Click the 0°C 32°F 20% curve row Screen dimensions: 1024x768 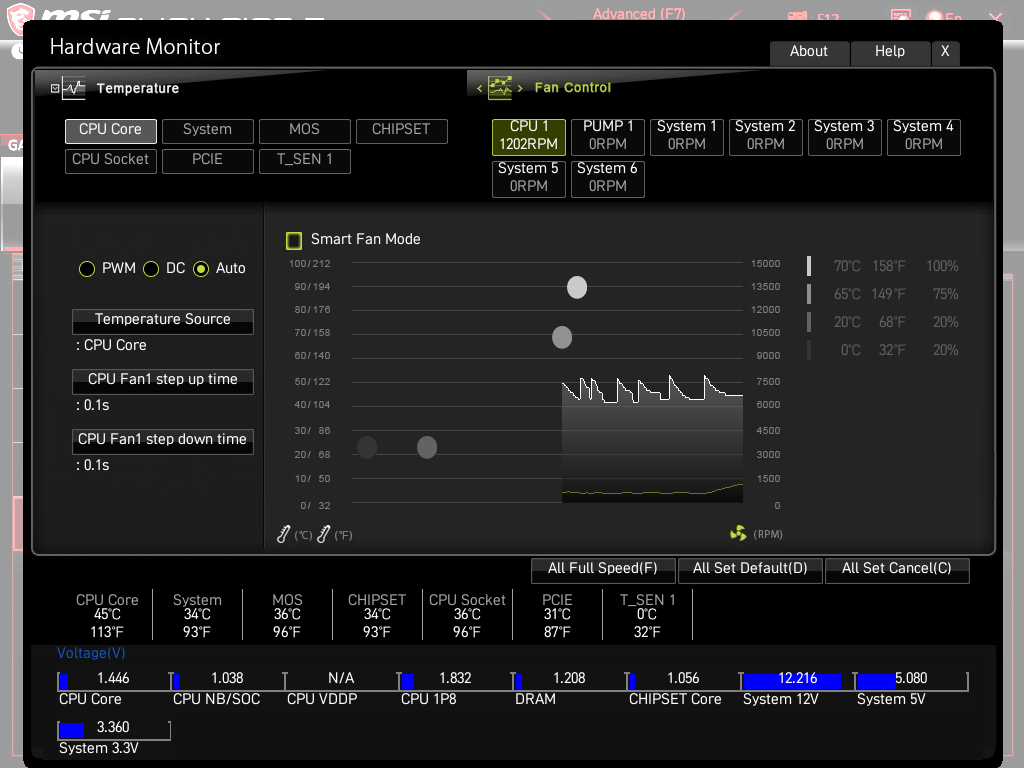(x=884, y=351)
